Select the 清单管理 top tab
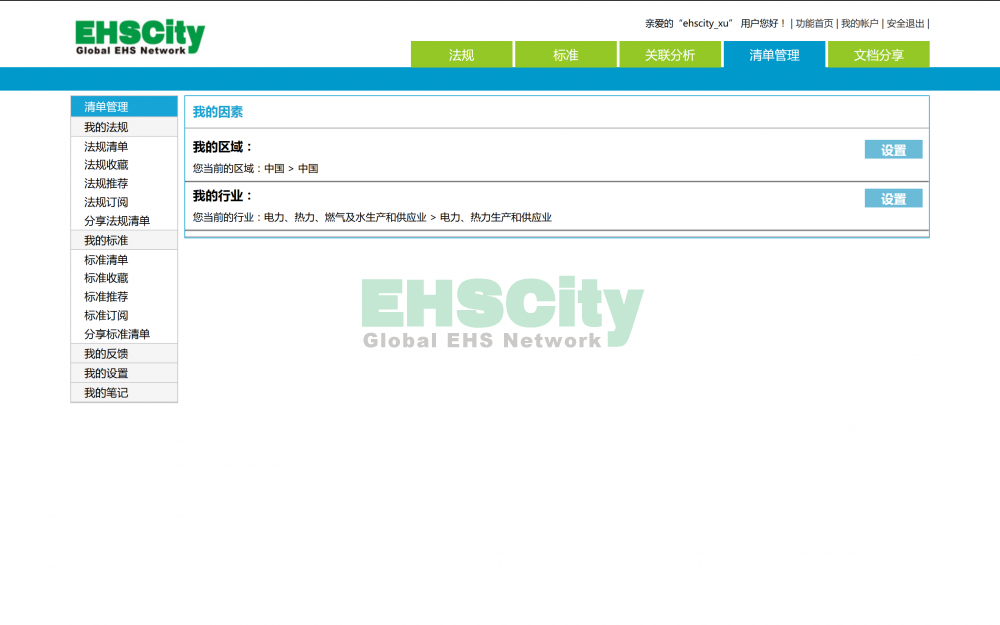The width and height of the screenshot is (1000, 625). coord(774,55)
